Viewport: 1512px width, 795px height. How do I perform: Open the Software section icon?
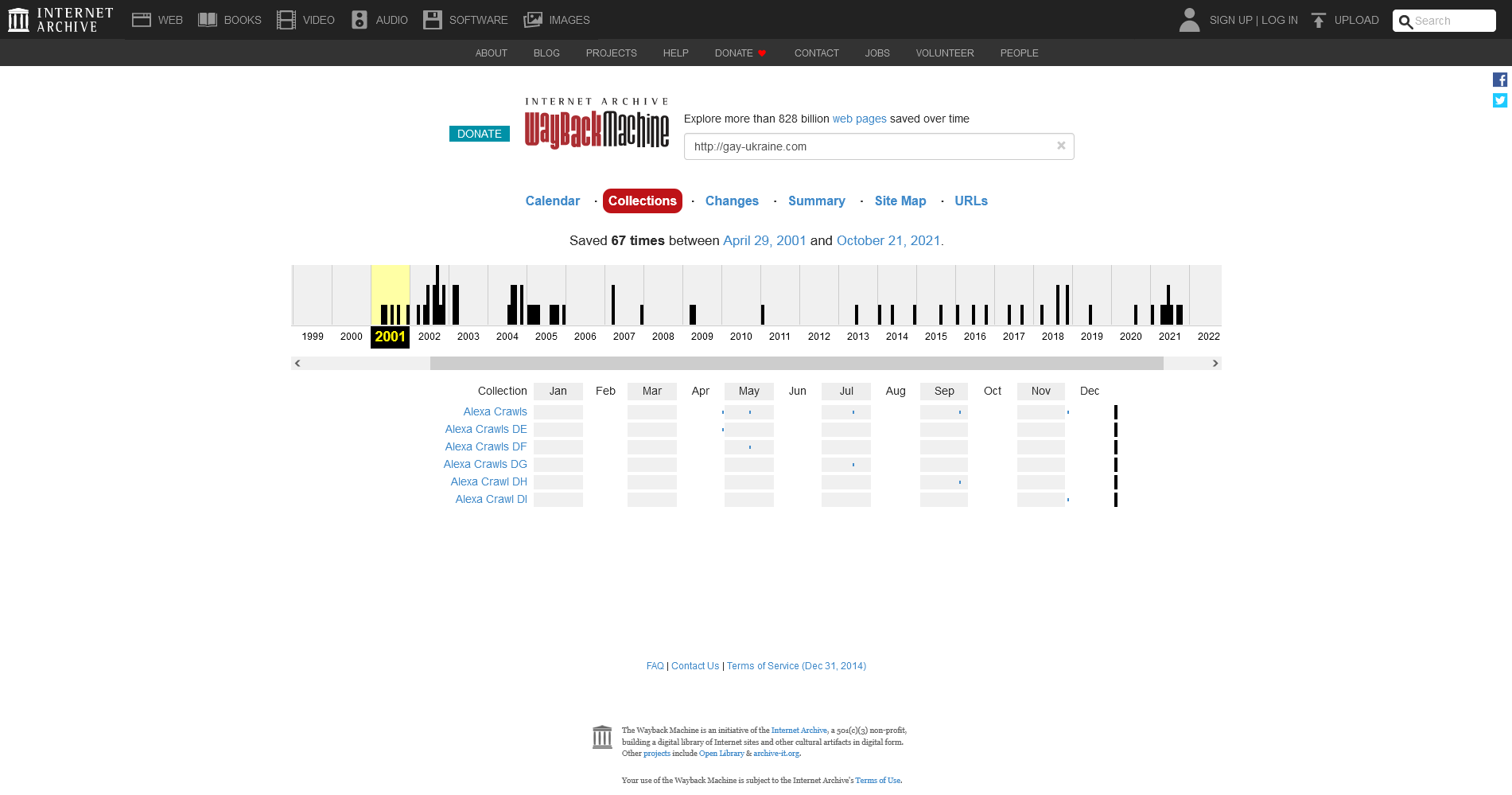(433, 20)
